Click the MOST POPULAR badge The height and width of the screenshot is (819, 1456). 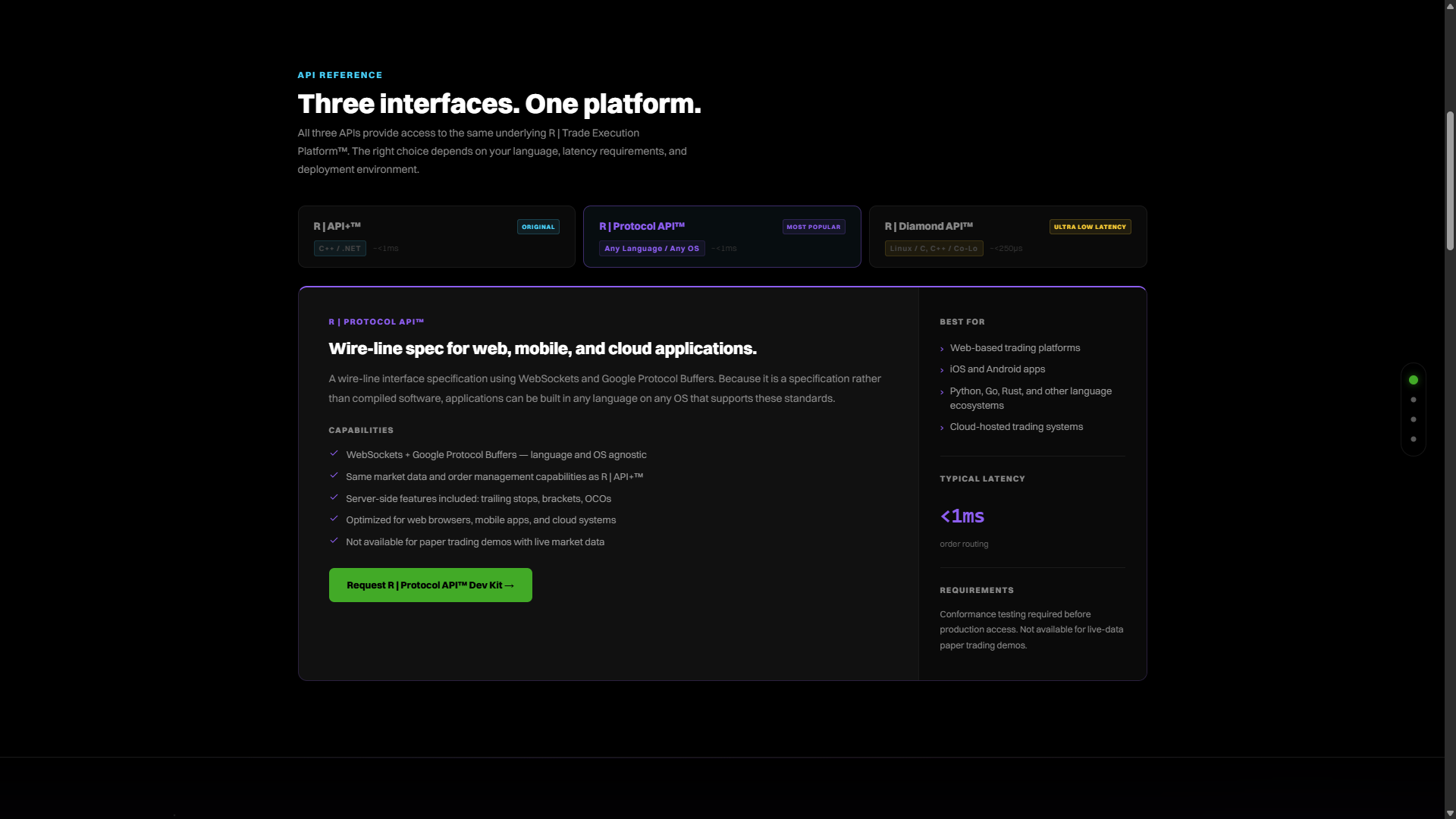[814, 227]
